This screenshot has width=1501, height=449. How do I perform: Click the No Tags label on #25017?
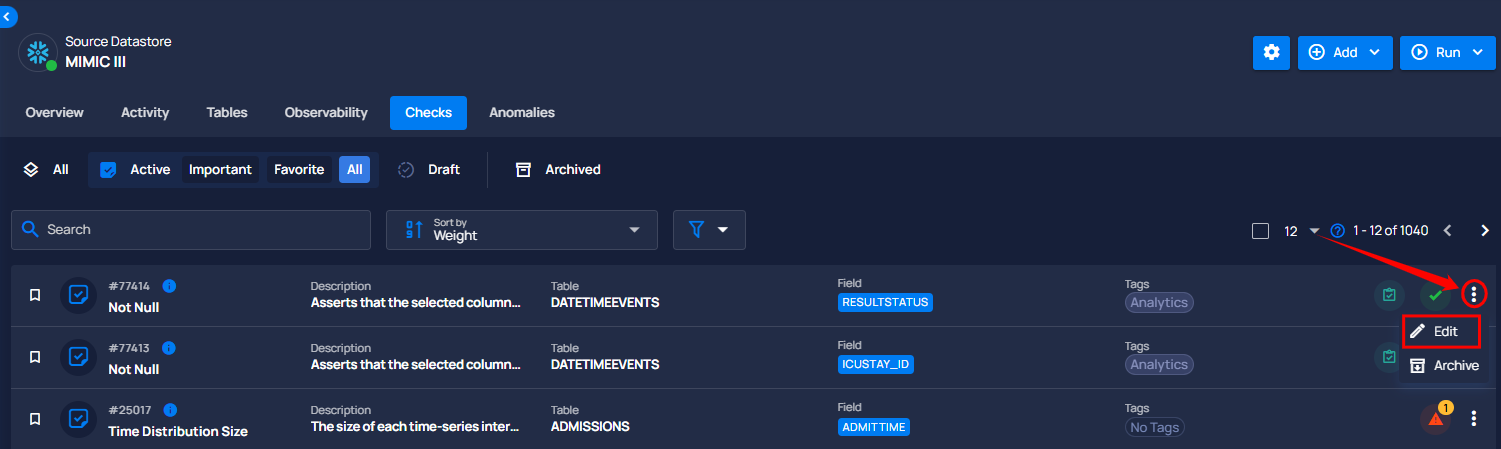point(1155,427)
